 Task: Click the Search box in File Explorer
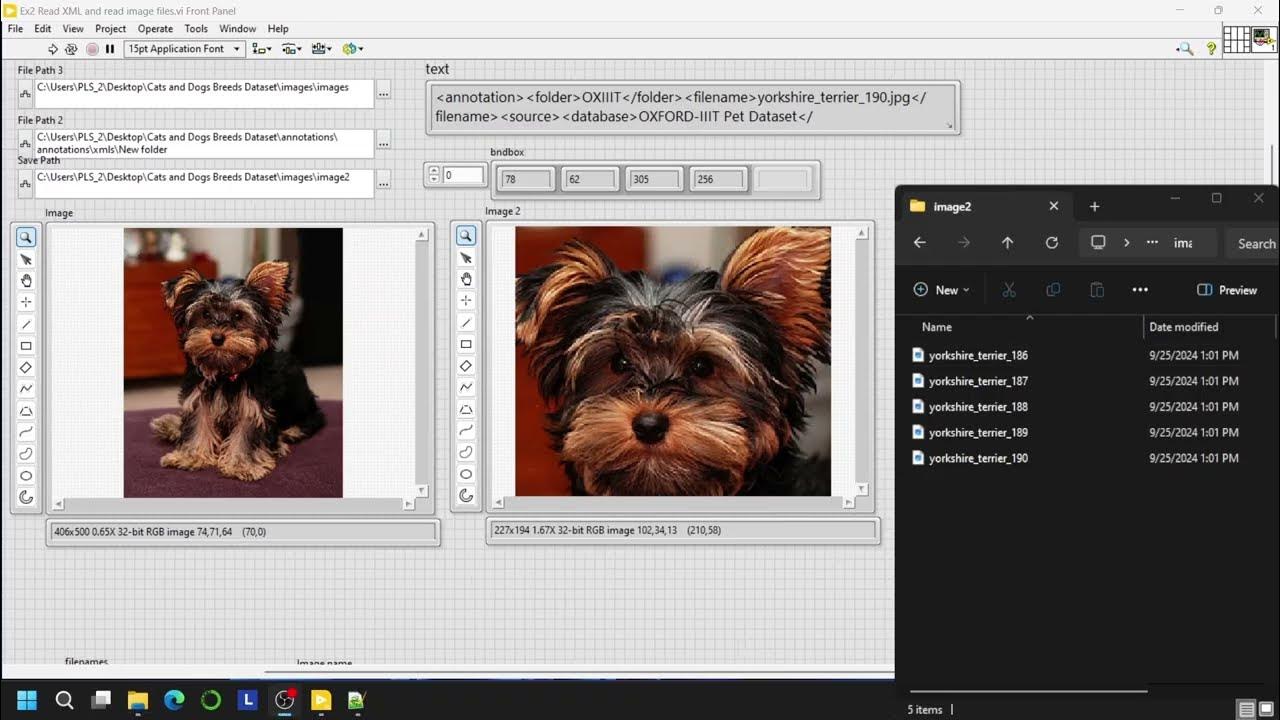[1251, 243]
